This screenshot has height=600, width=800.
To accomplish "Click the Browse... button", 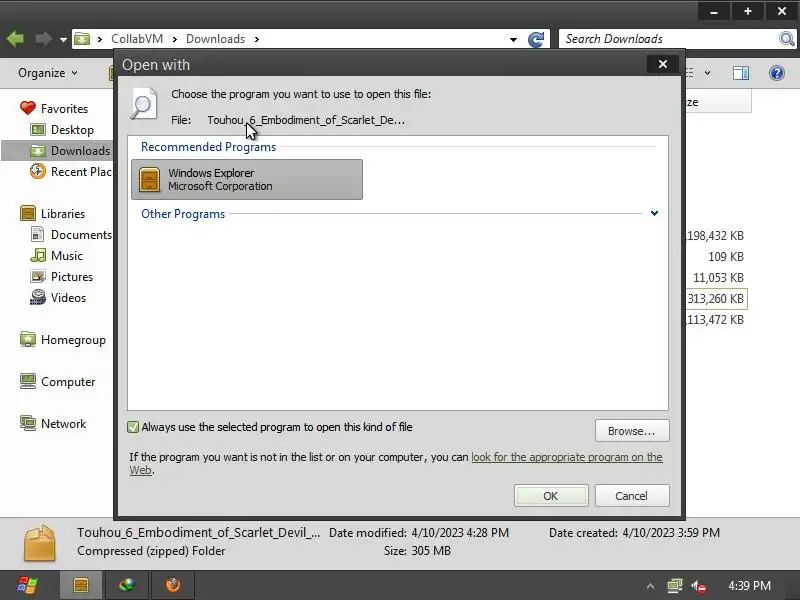I will (x=632, y=431).
